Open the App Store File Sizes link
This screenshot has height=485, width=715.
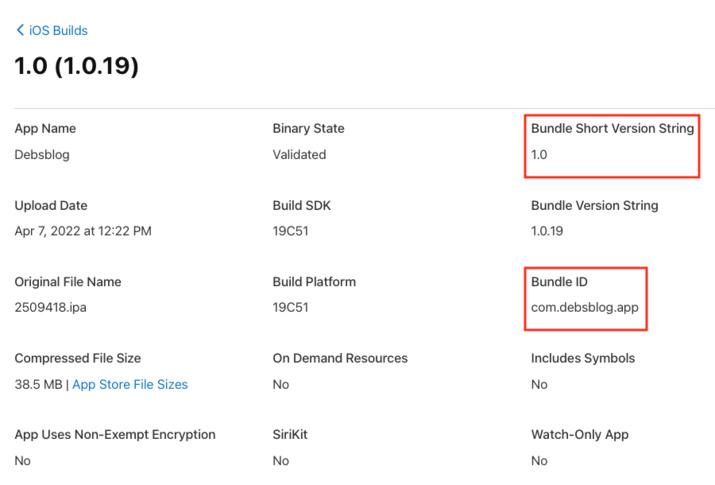click(129, 384)
